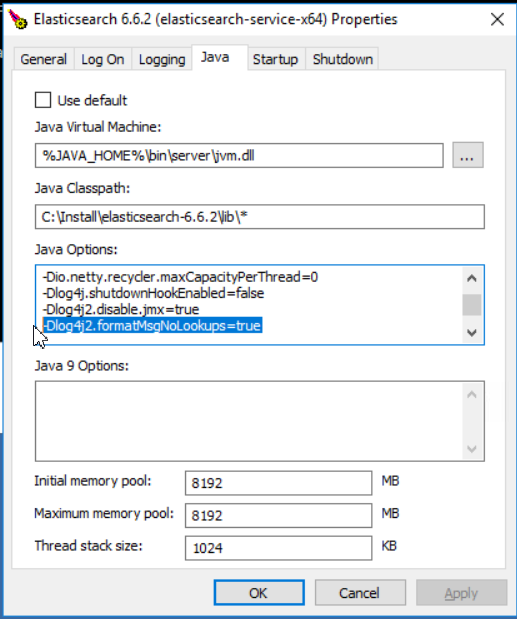This screenshot has width=517, height=619.
Task: Click the Java Options scrollbar thumb
Action: (x=472, y=305)
